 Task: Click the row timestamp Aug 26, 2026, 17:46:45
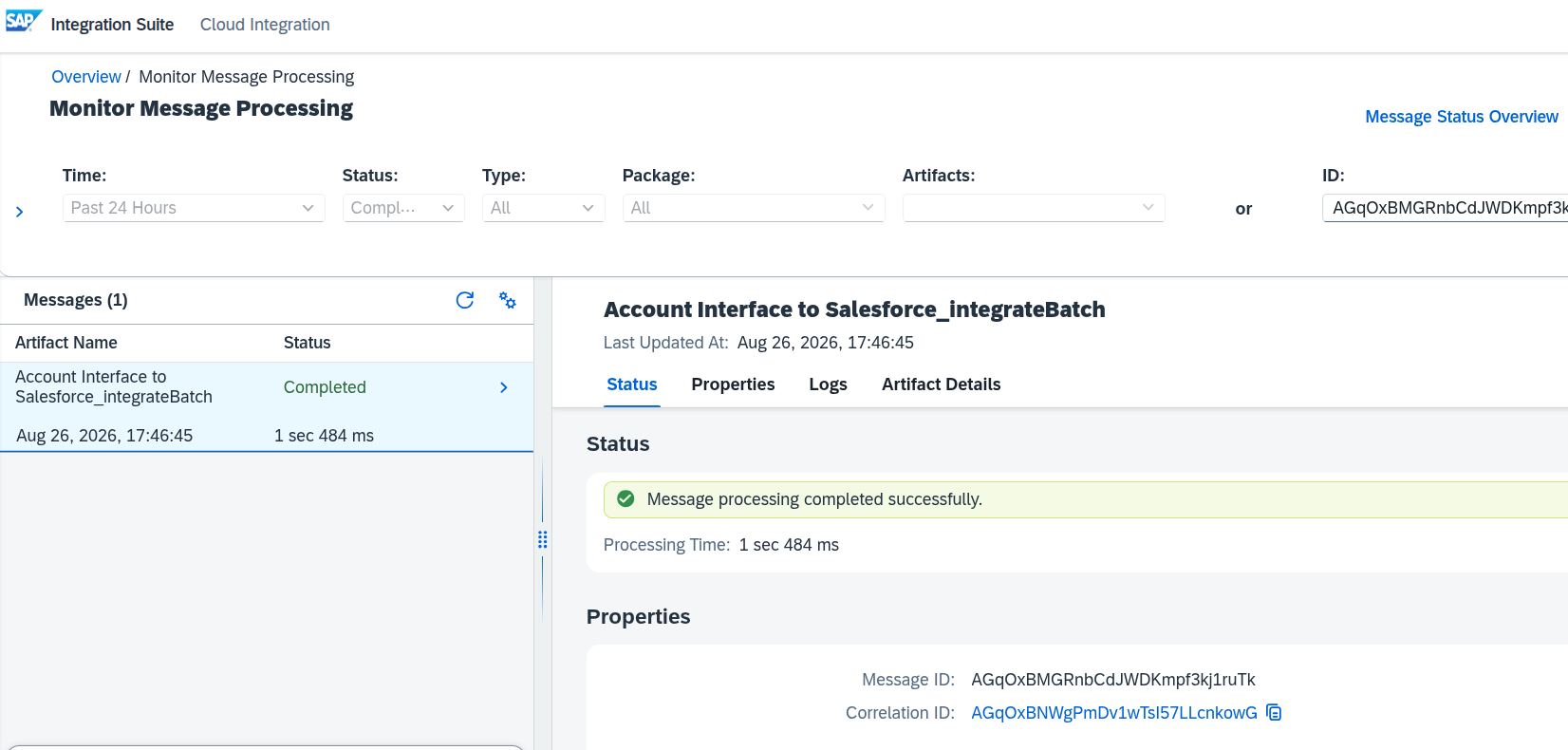click(x=104, y=436)
